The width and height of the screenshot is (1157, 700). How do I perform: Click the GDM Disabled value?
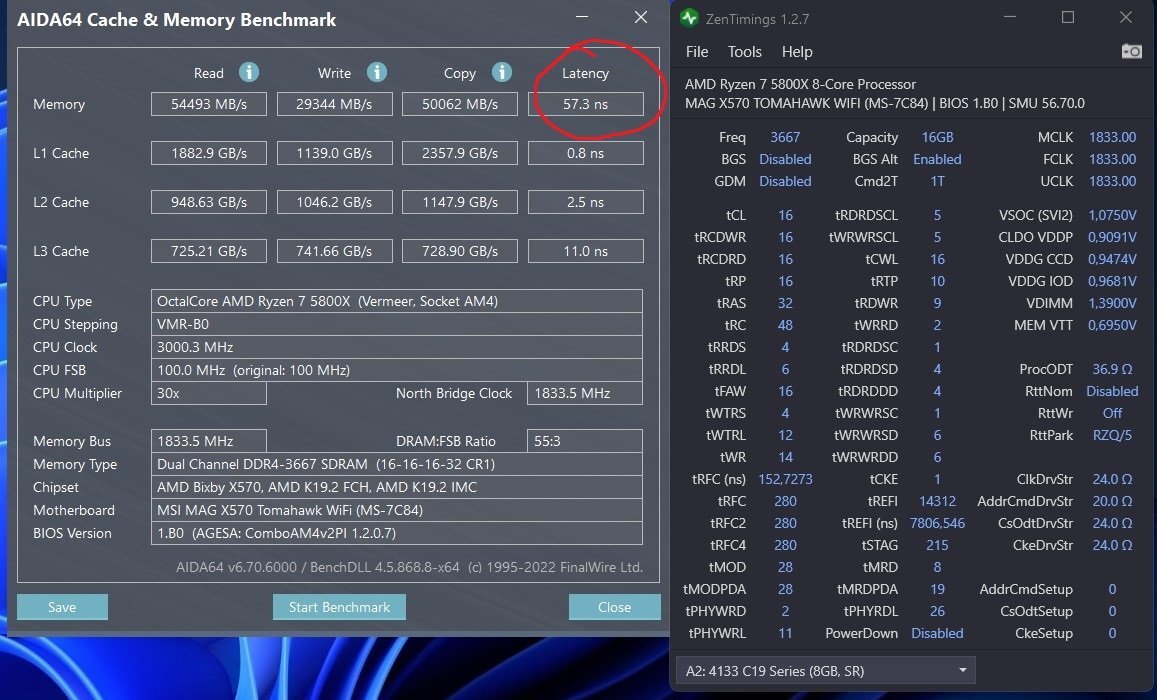(x=785, y=181)
